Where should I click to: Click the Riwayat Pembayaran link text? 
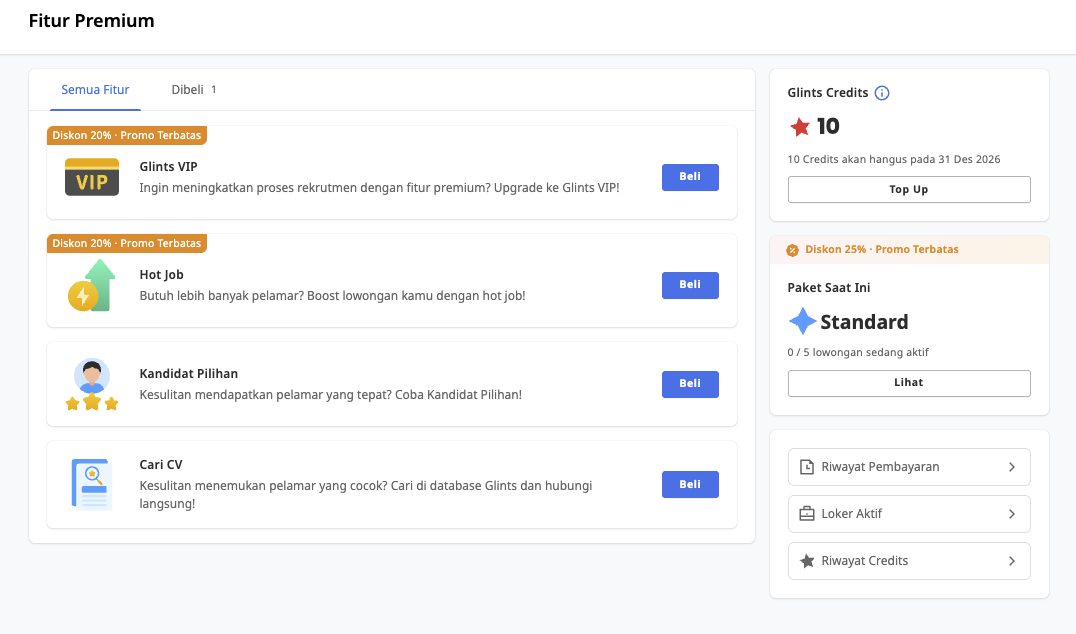pyautogui.click(x=880, y=467)
